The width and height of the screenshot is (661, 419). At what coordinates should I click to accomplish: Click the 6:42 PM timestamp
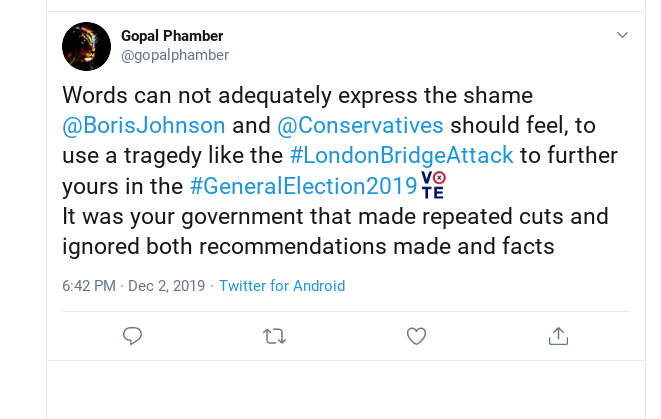[89, 286]
